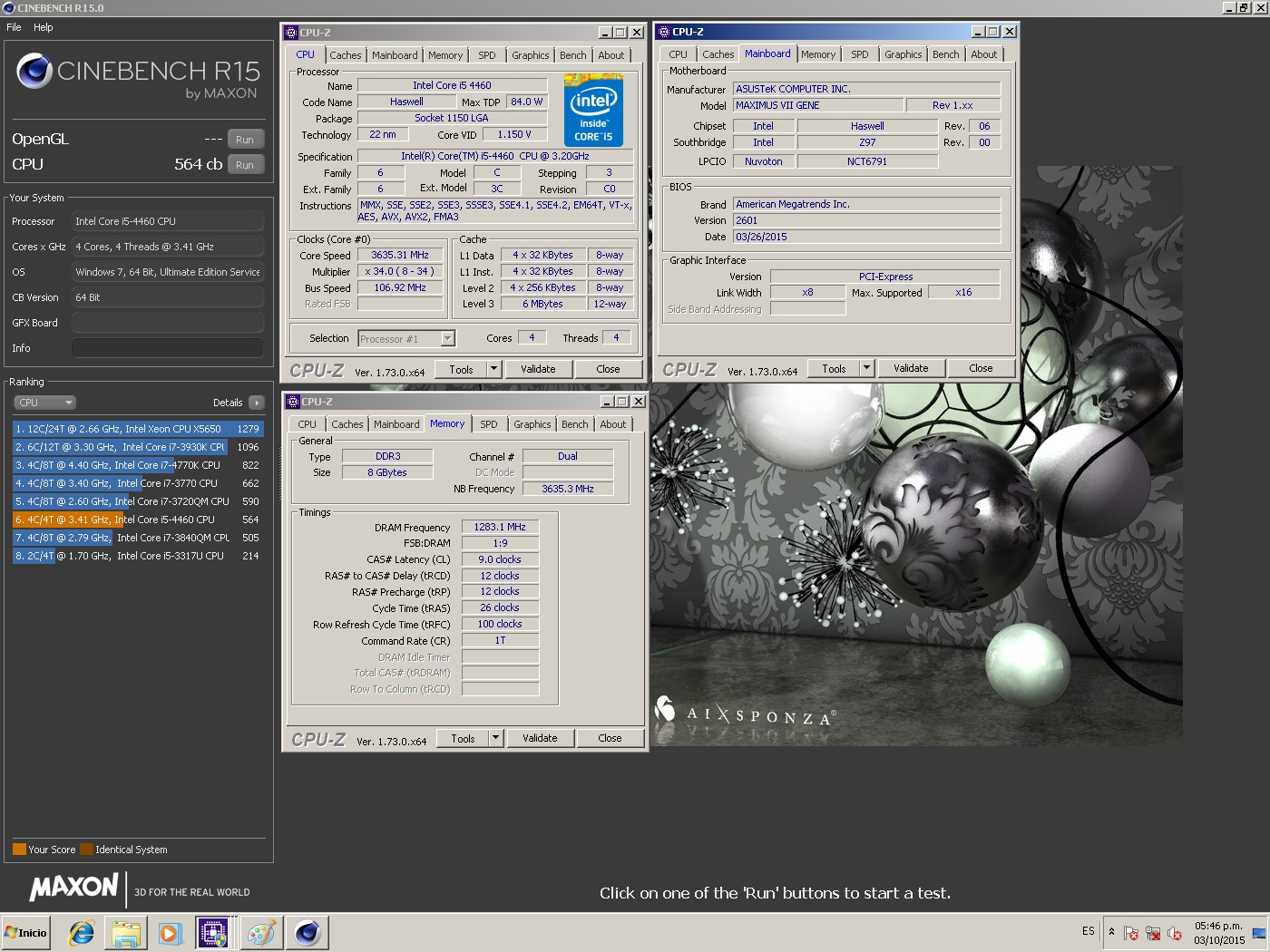
Task: Click the 564 cb CPU score
Action: coord(198,164)
